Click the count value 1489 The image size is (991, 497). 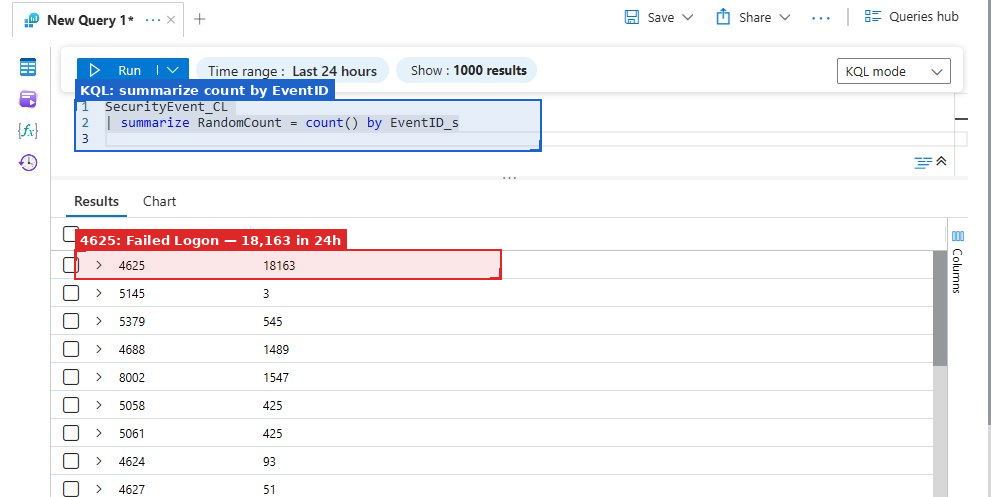coord(276,350)
